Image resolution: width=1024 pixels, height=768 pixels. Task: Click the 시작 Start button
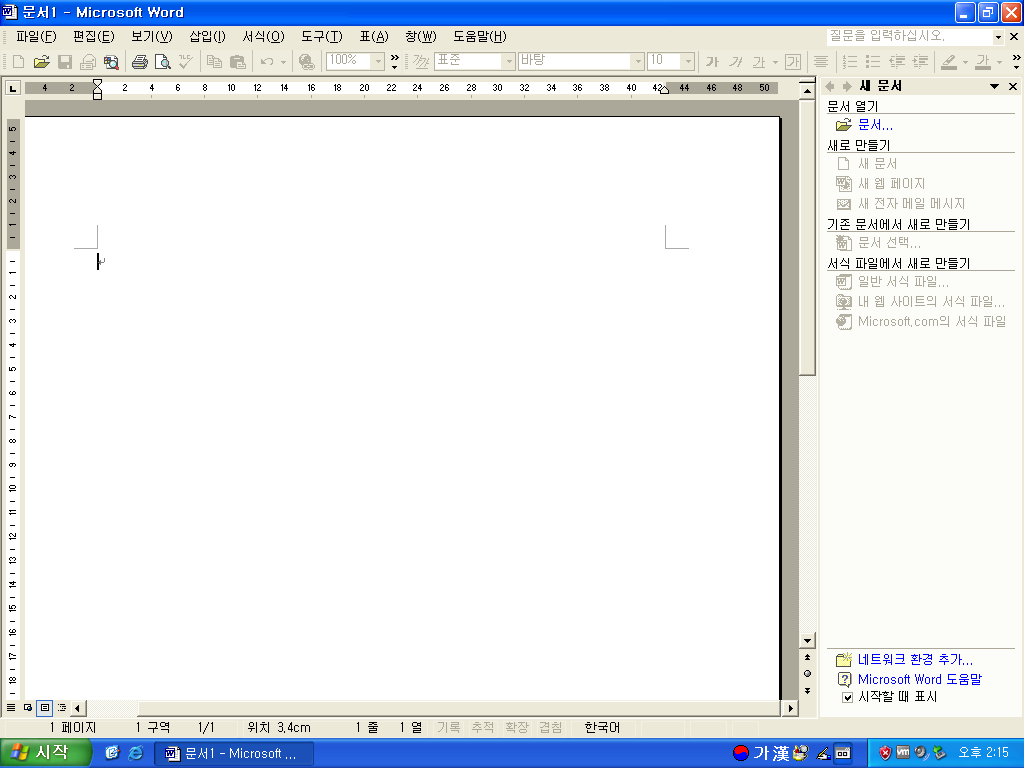[x=44, y=753]
